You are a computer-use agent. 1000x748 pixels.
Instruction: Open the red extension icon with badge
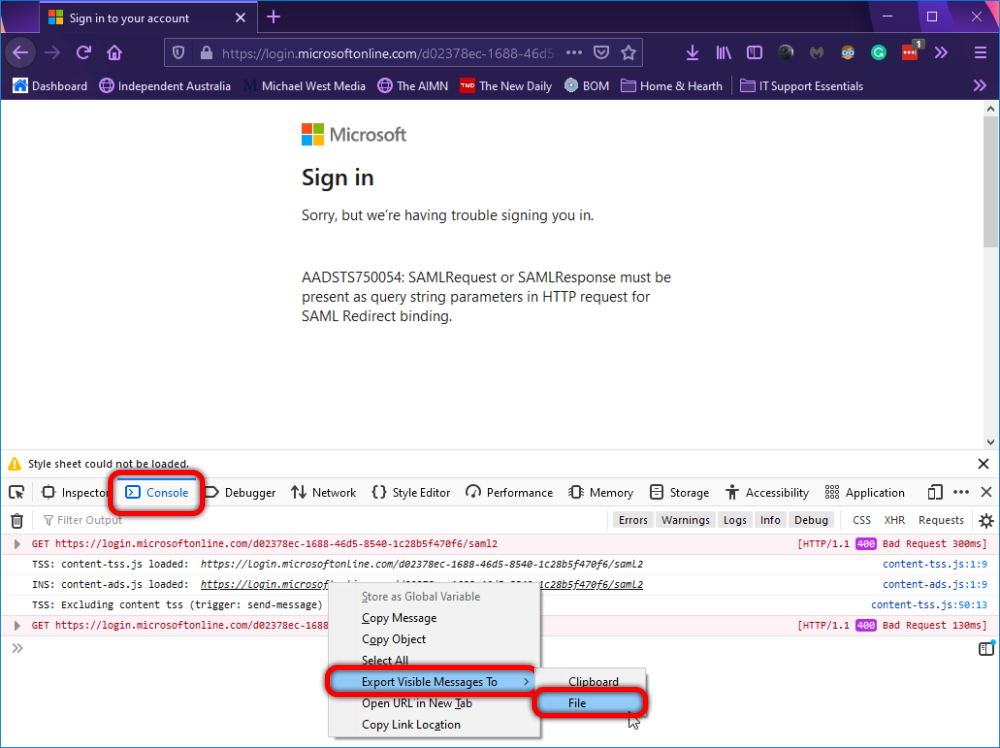(911, 52)
